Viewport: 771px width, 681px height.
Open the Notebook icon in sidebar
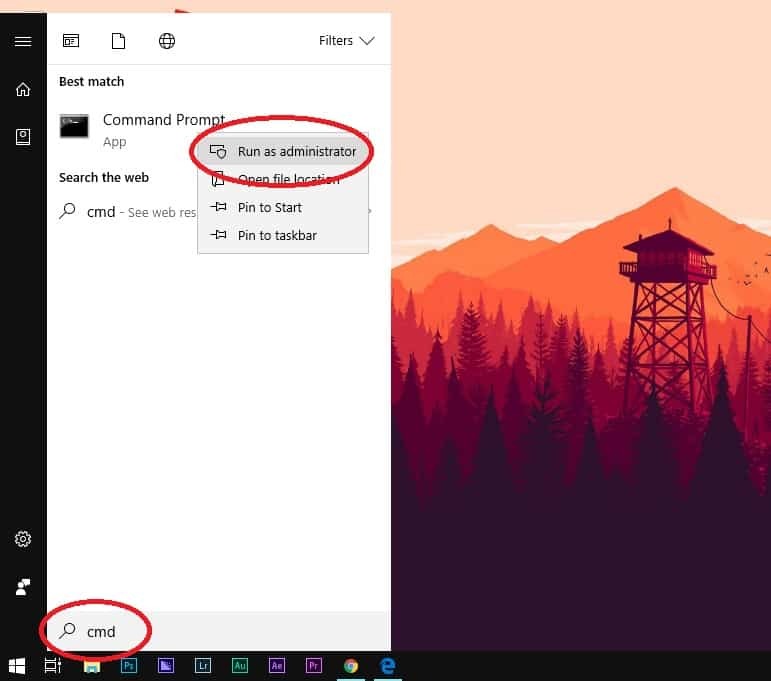coord(23,137)
